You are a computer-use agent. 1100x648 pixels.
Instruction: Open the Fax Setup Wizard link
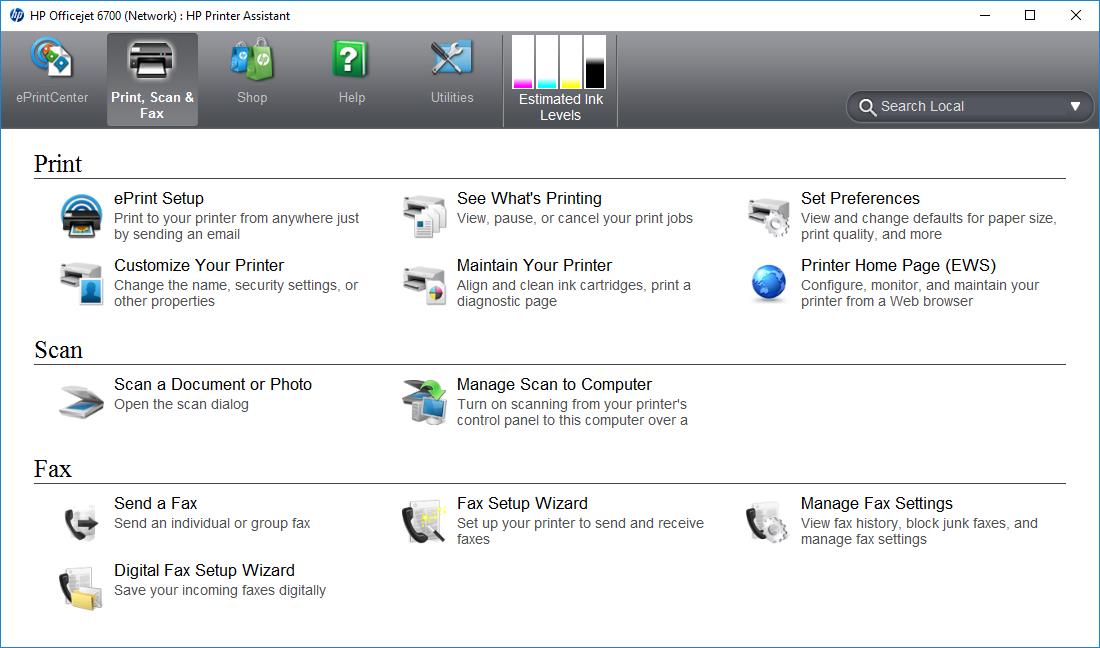point(522,504)
